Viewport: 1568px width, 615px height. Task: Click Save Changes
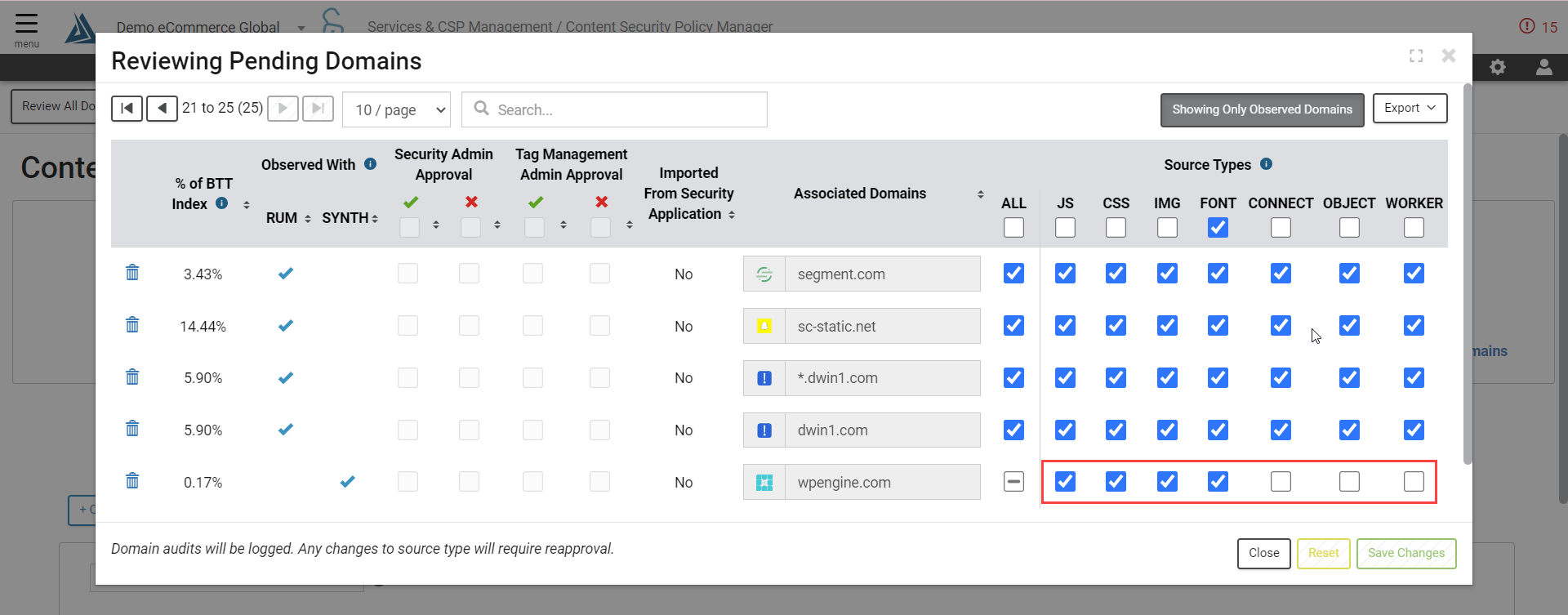[1406, 553]
